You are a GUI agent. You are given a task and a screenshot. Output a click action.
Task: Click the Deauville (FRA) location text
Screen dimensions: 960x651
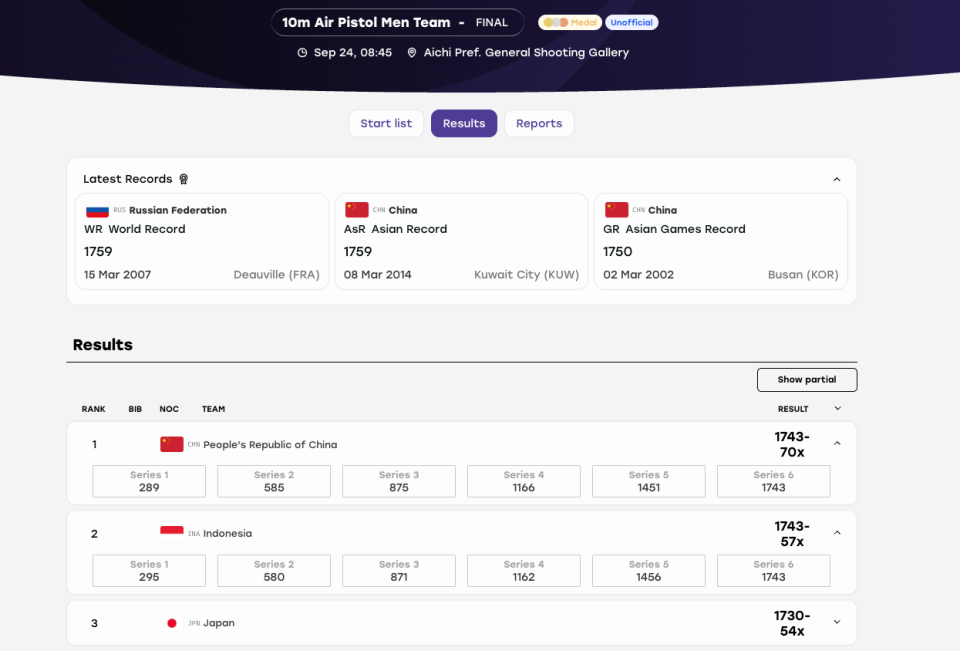point(277,275)
